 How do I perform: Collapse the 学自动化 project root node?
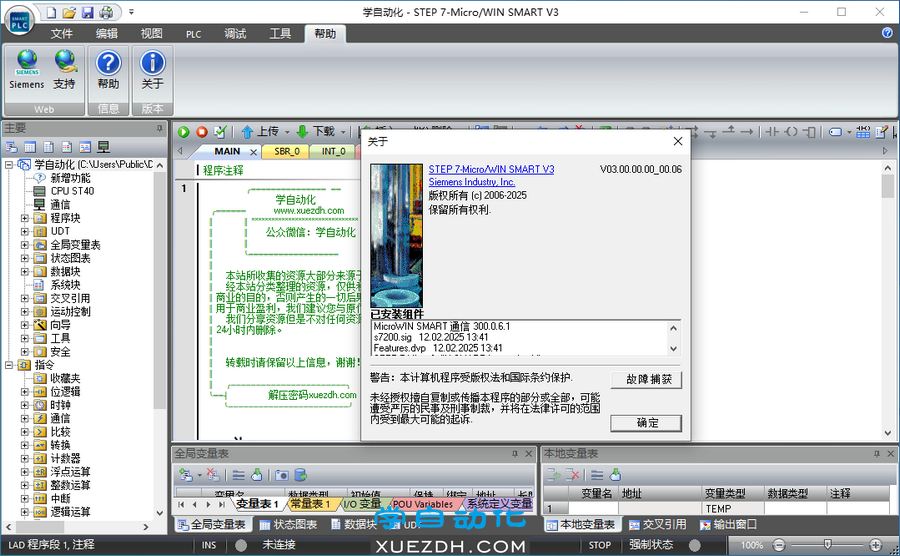pyautogui.click(x=9, y=165)
